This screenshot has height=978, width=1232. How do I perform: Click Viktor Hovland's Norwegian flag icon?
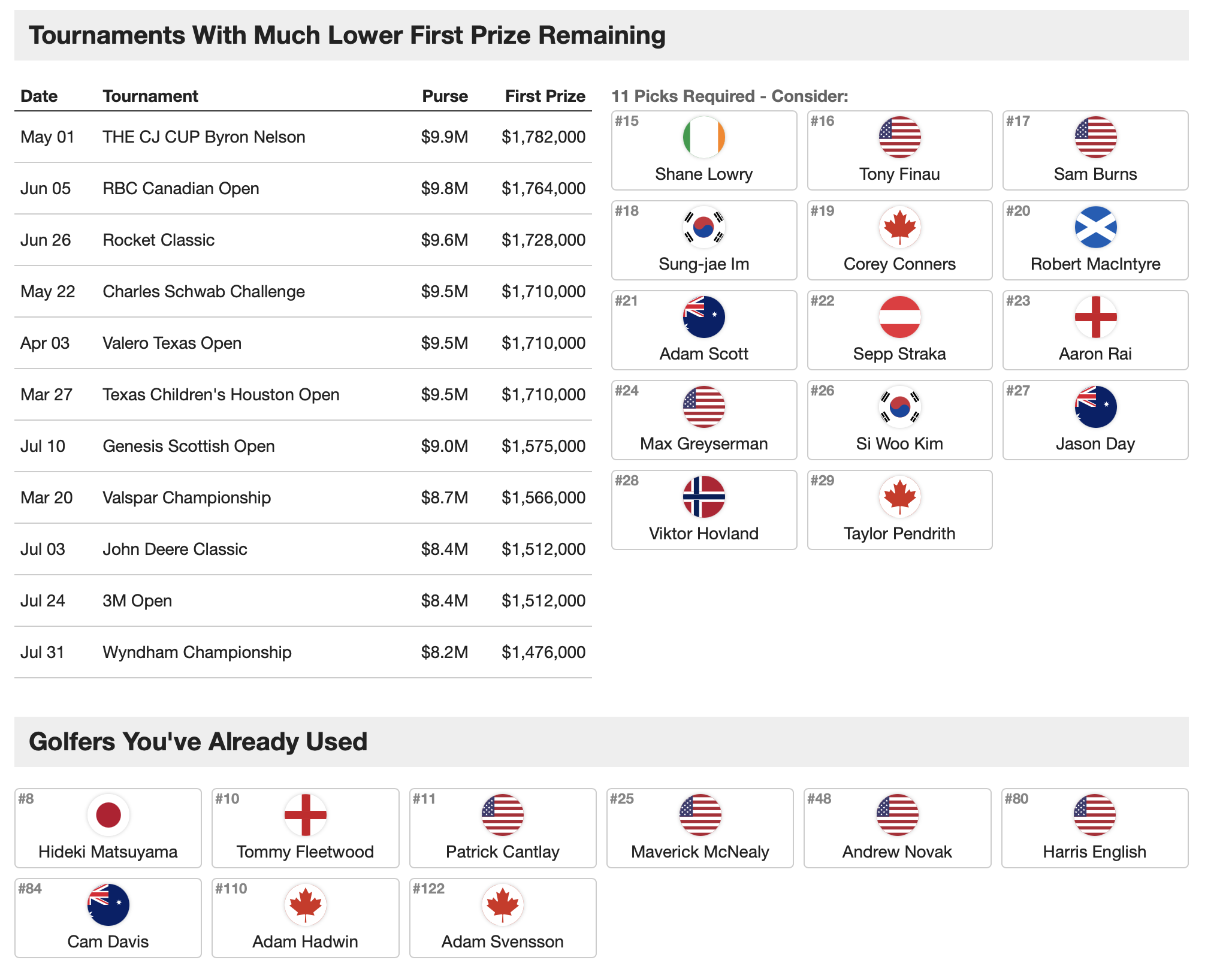click(703, 496)
